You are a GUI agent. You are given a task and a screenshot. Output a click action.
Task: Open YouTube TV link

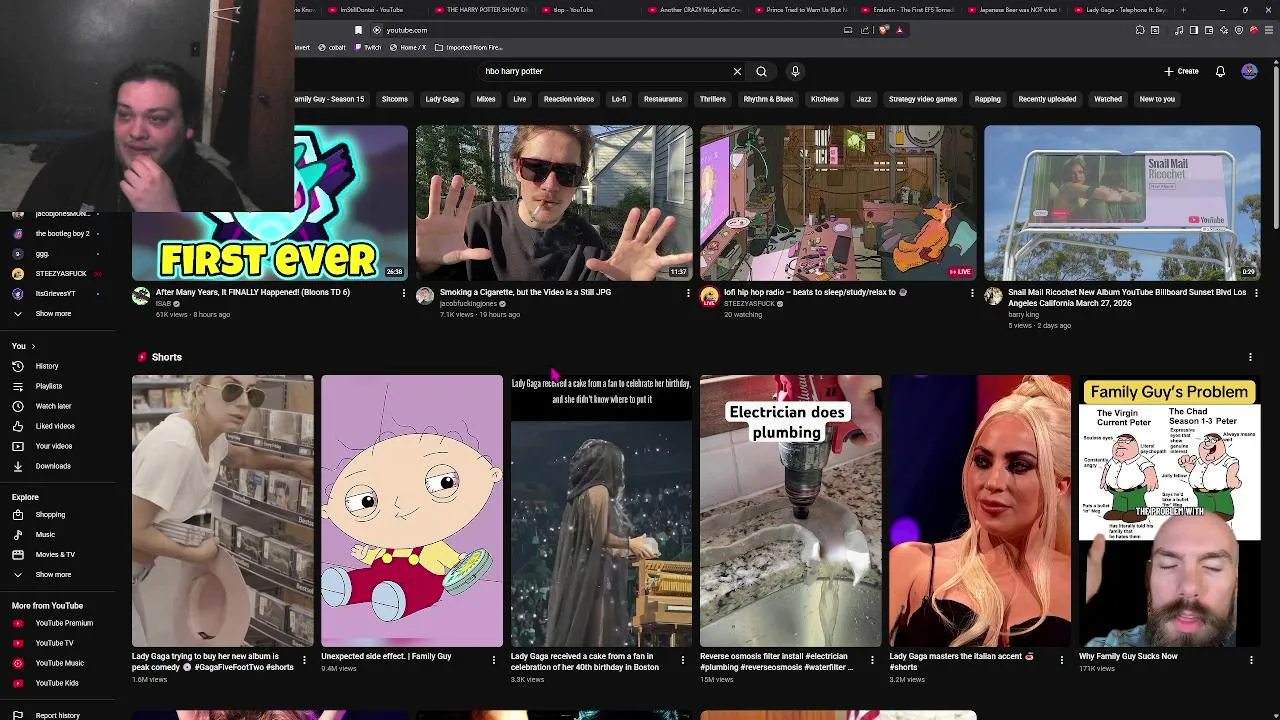54,643
